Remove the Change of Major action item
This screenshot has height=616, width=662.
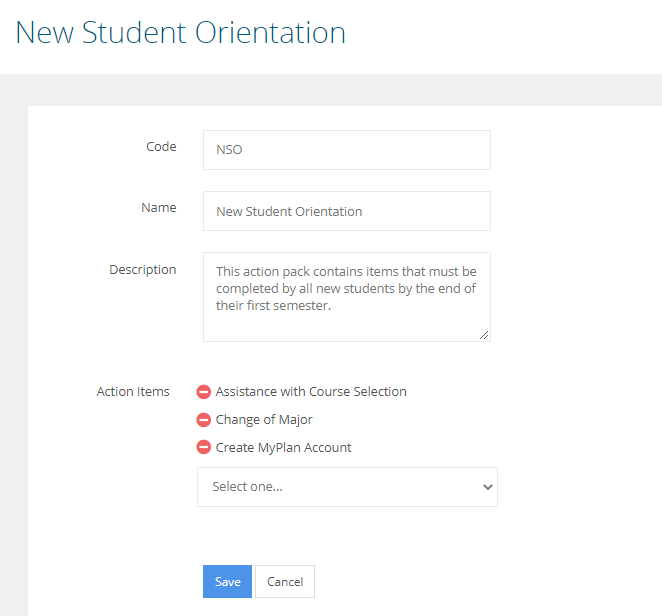(x=204, y=420)
